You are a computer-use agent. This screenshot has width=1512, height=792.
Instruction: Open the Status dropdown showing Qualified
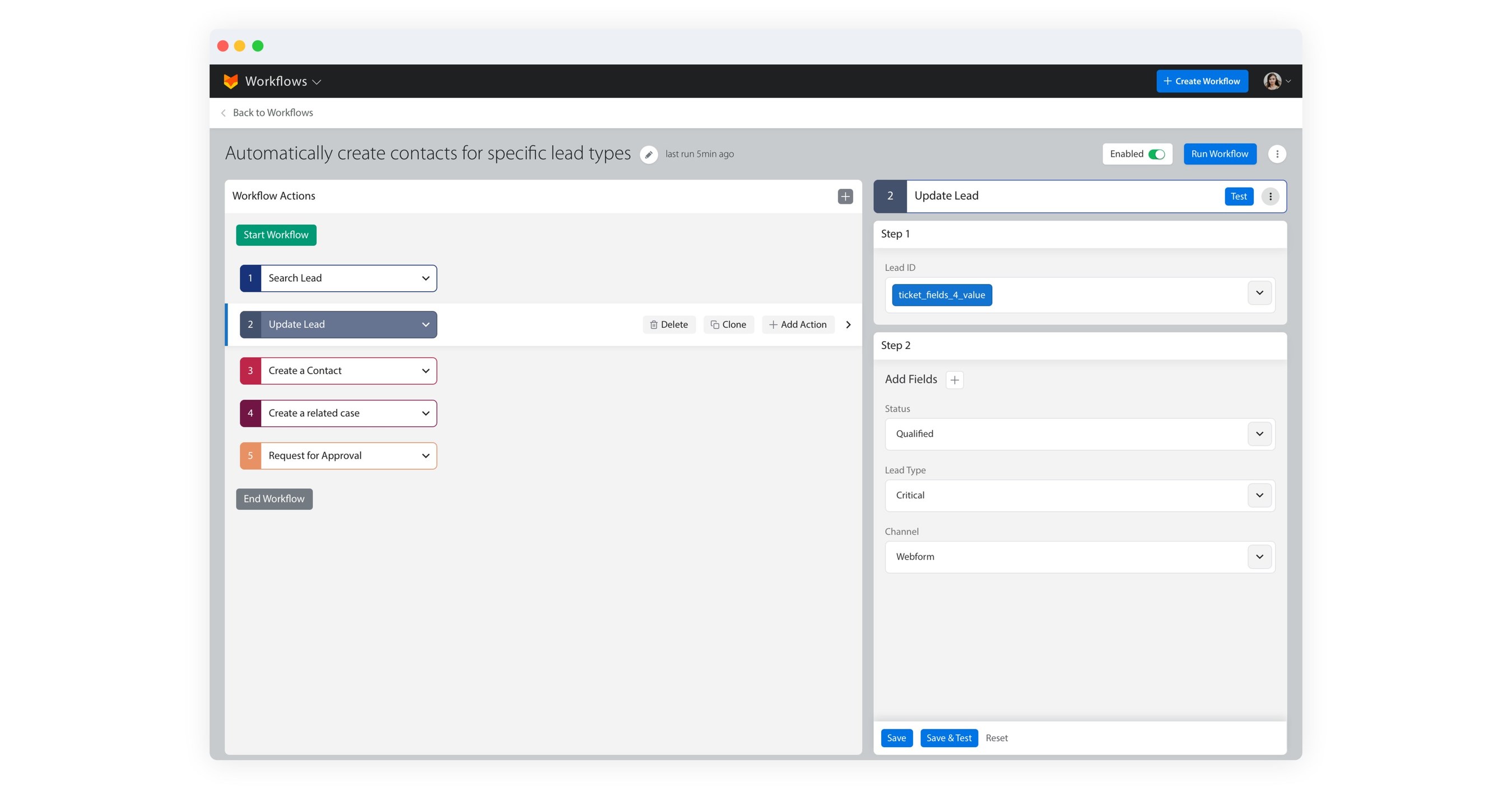1259,434
